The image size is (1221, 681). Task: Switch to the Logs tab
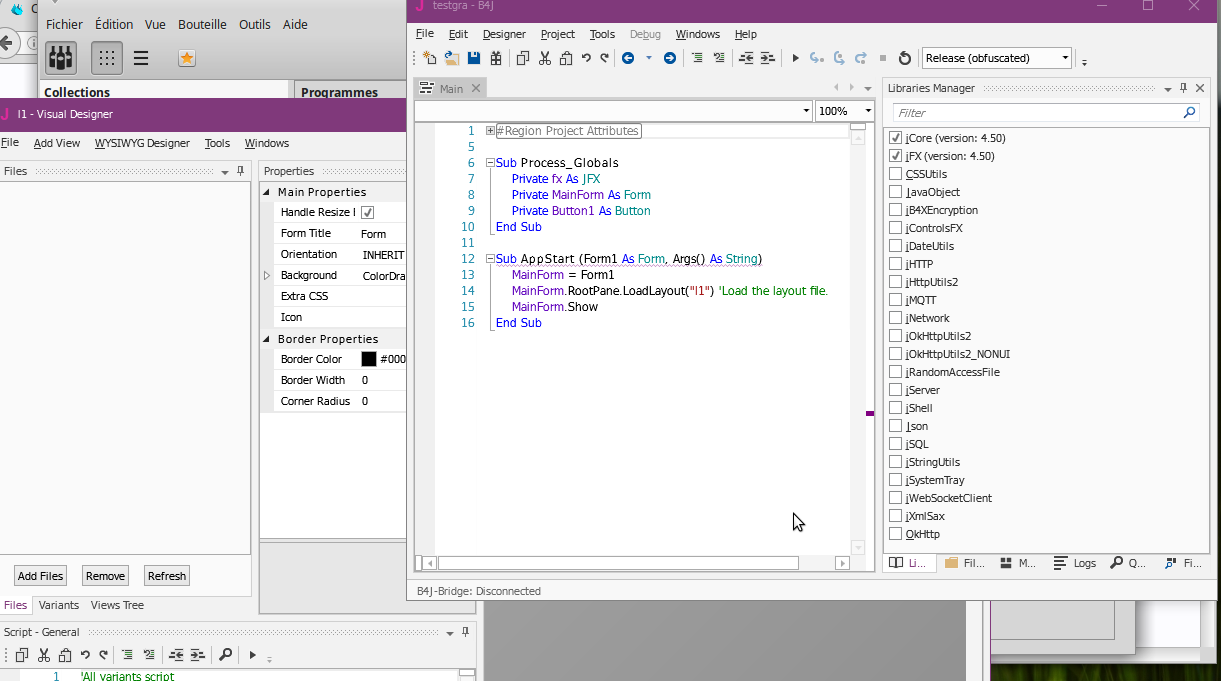coord(1075,563)
